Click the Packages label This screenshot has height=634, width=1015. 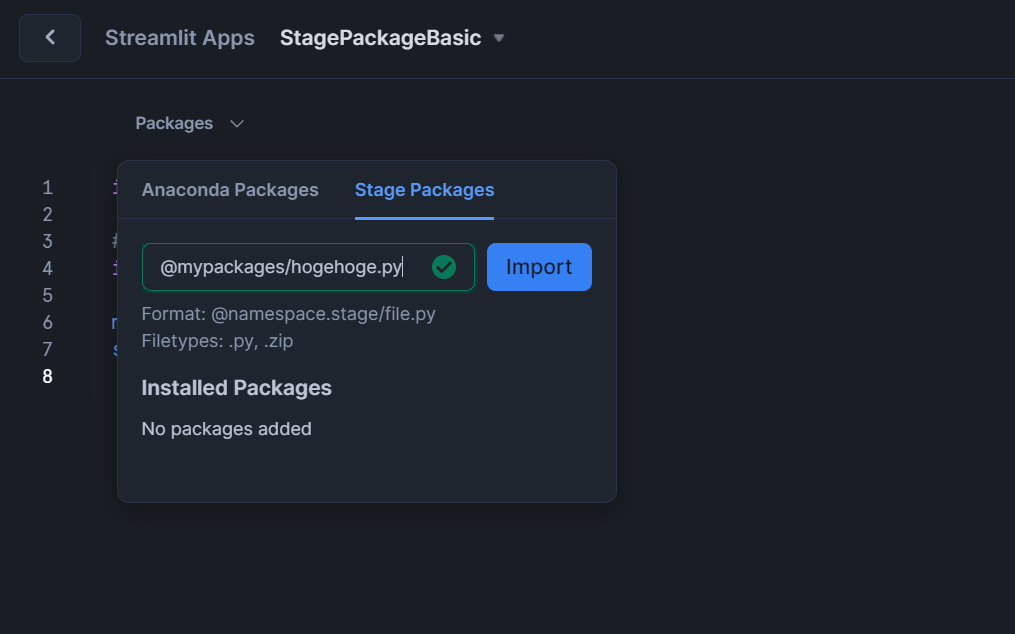click(174, 123)
